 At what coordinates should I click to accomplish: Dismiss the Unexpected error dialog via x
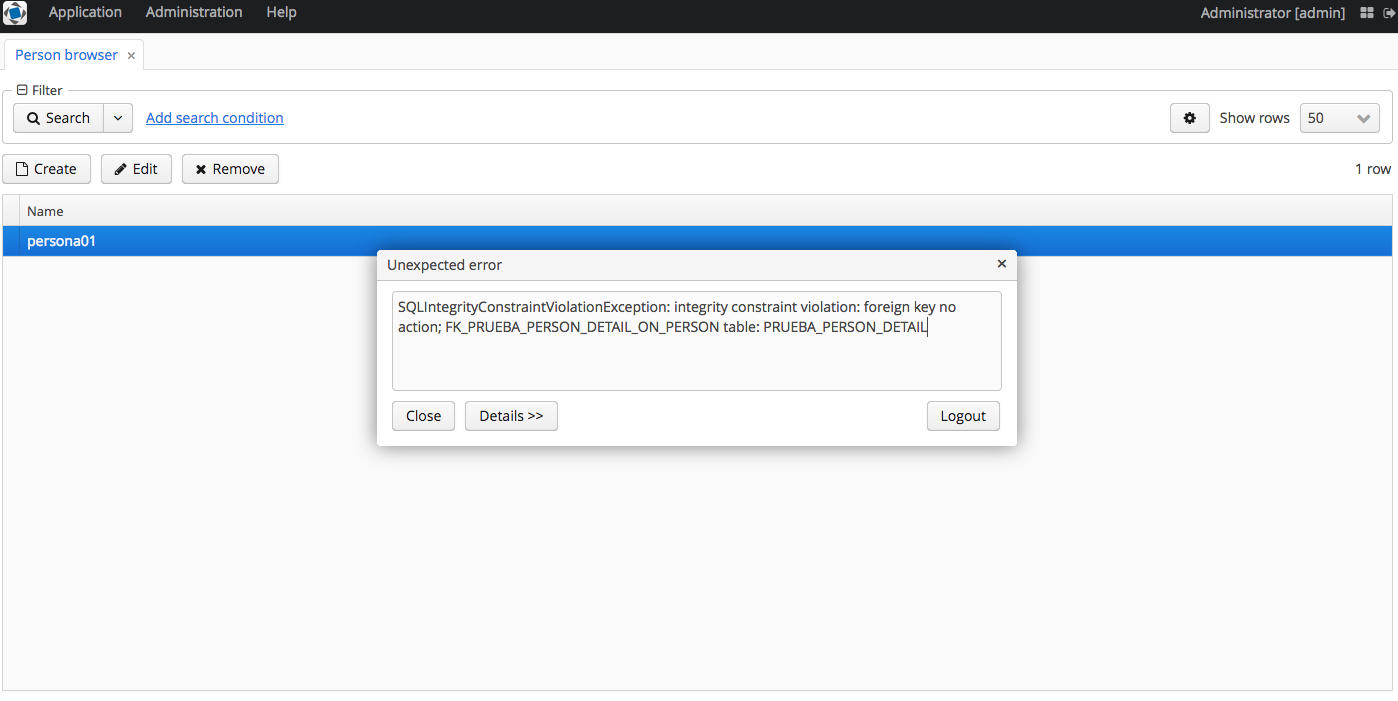click(1001, 264)
